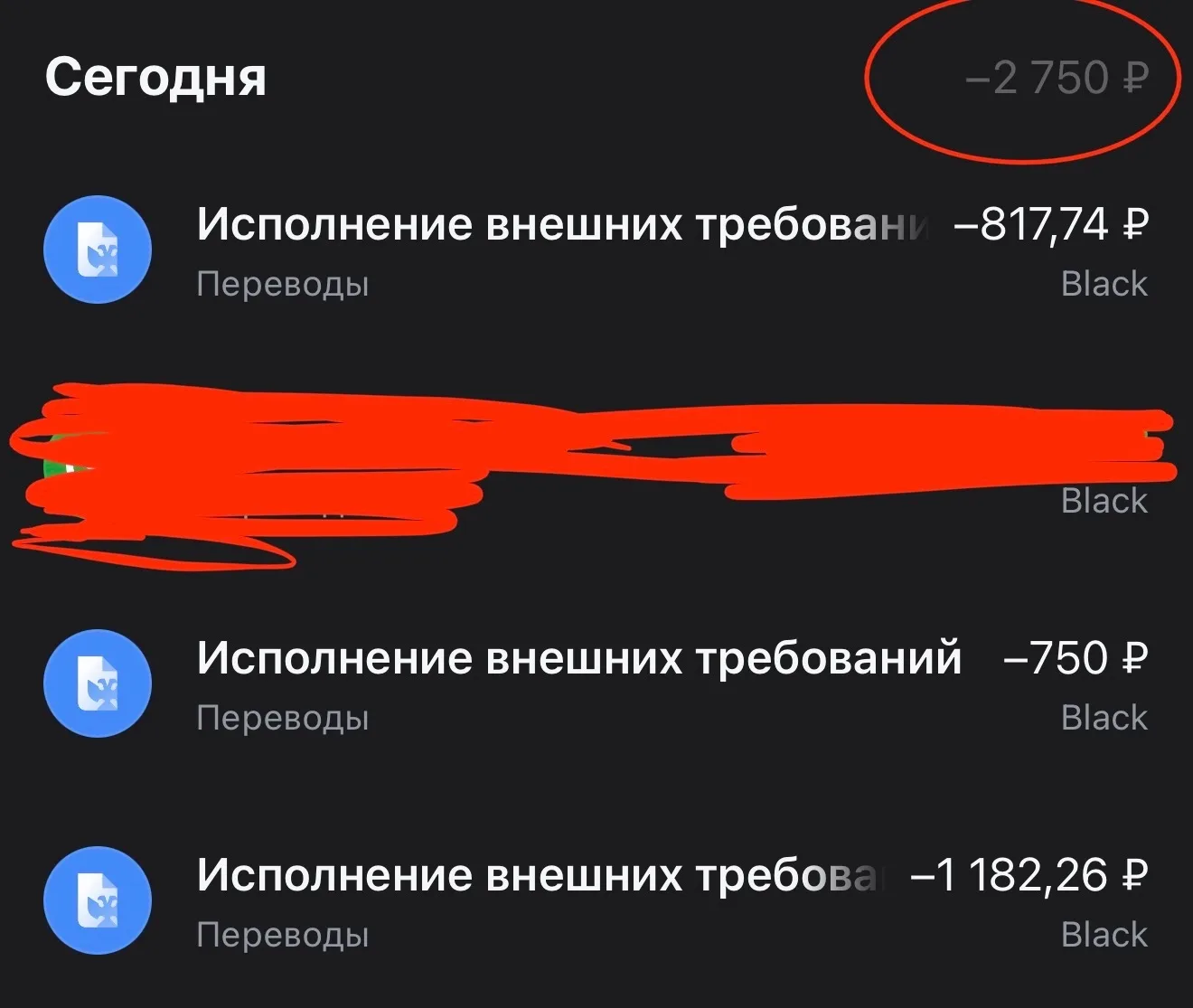The image size is (1193, 1008).
Task: Tap the −750 ₽ amount
Action: click(x=1076, y=657)
